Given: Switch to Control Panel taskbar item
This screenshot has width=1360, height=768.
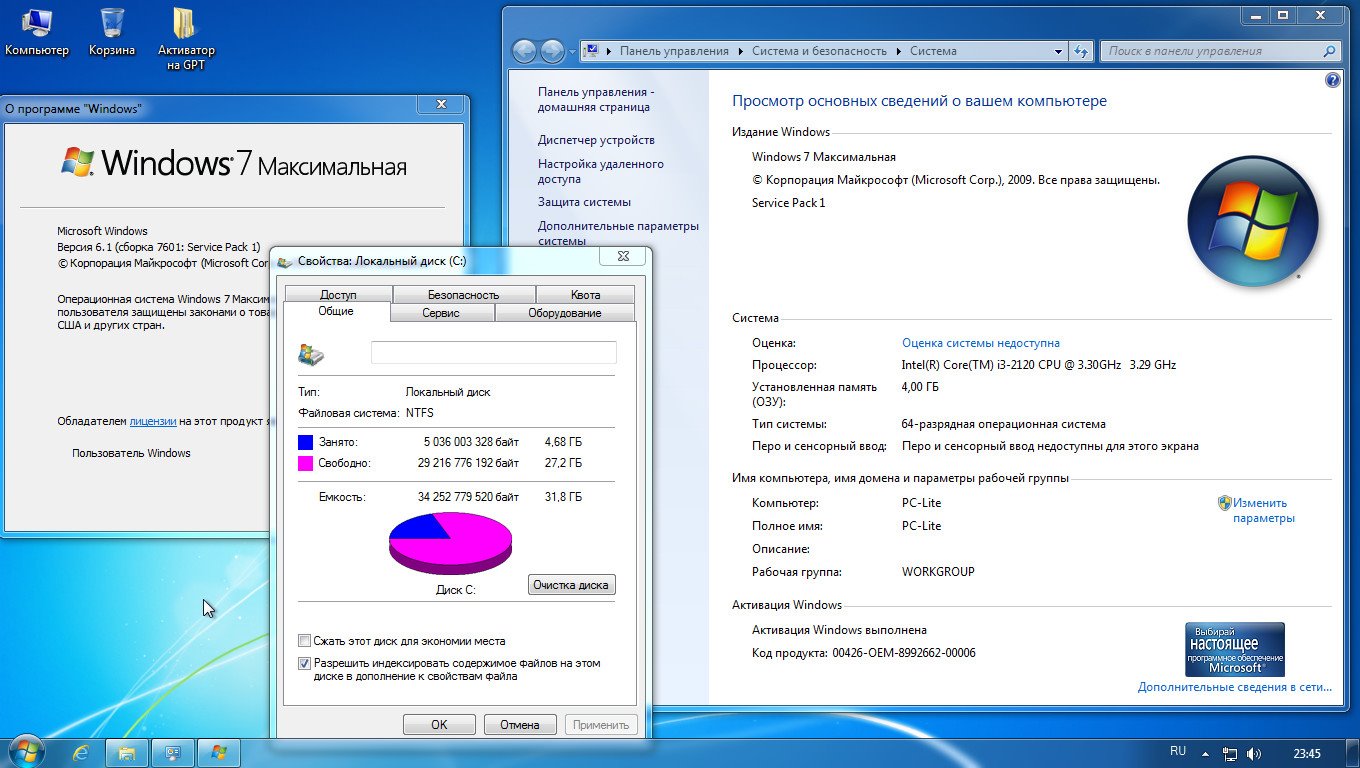Looking at the screenshot, I should (173, 752).
